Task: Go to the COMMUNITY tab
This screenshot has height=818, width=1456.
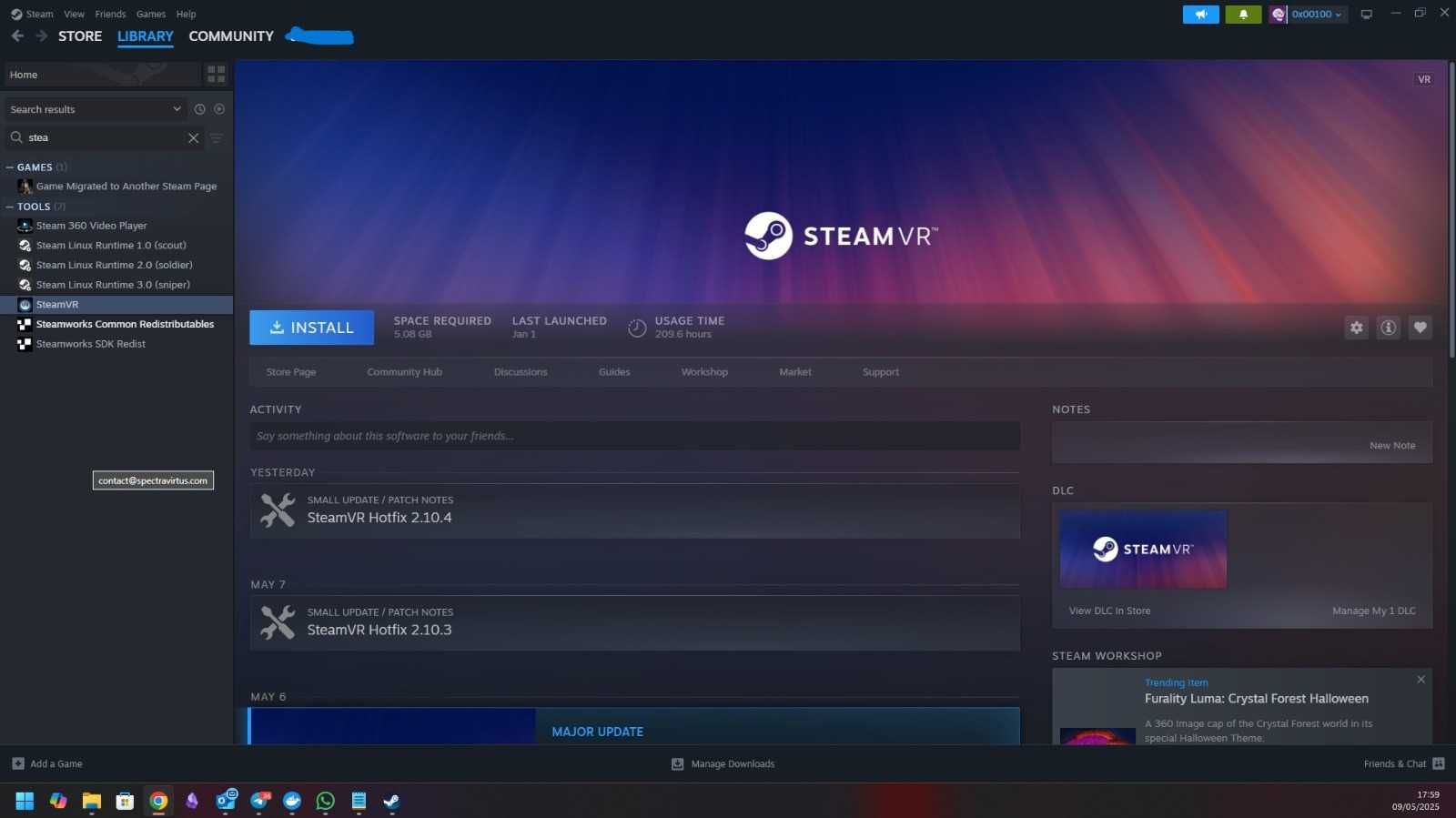Action: [231, 36]
